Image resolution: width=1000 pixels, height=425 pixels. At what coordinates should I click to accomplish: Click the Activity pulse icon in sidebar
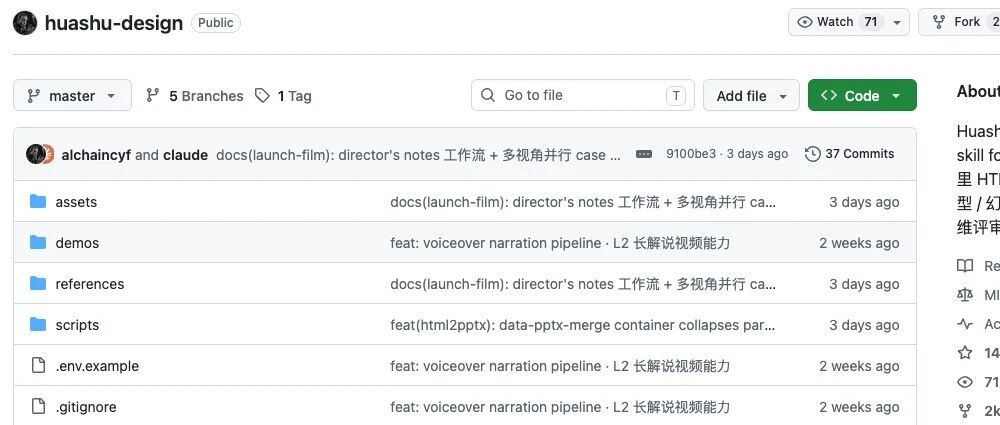point(965,324)
